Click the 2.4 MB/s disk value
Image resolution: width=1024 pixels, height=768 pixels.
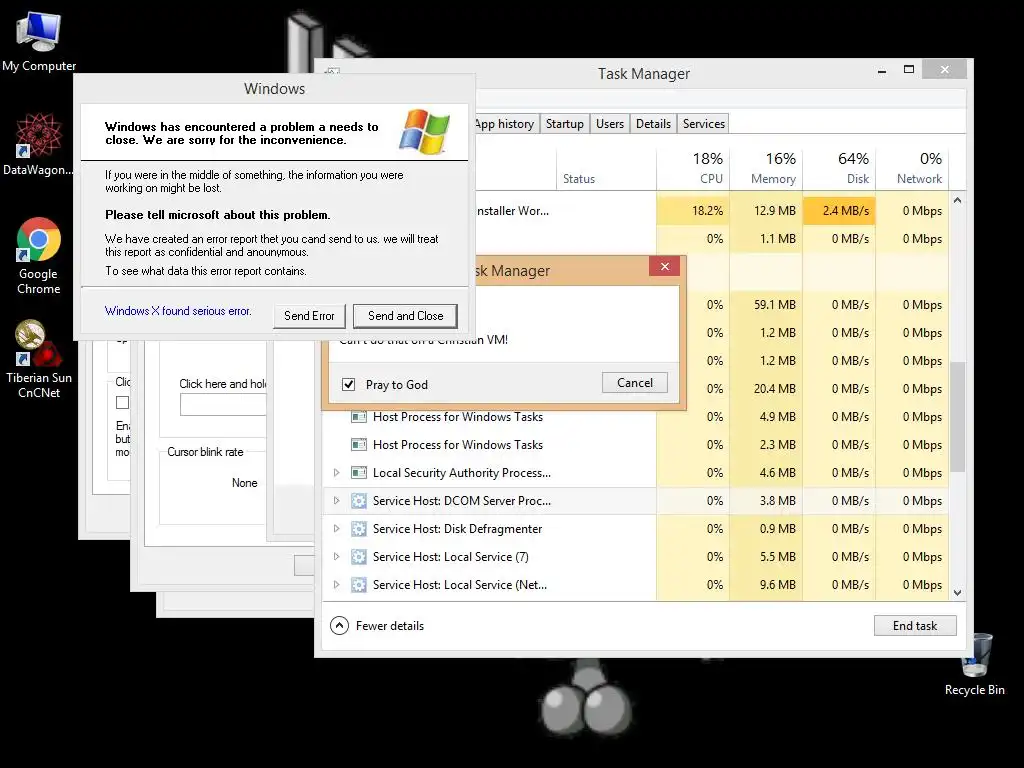pos(846,211)
